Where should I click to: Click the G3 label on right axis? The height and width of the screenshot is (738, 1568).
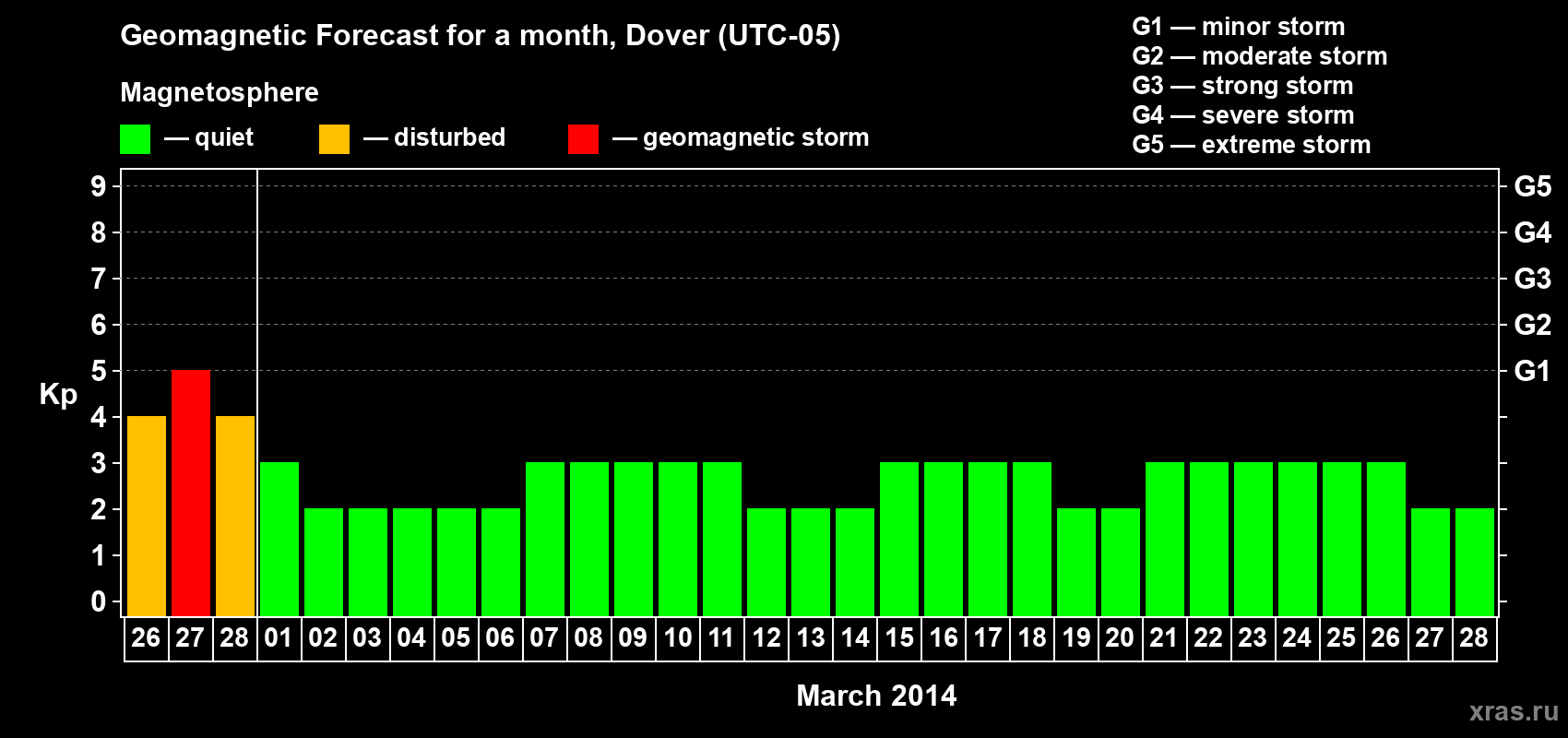pyautogui.click(x=1533, y=279)
